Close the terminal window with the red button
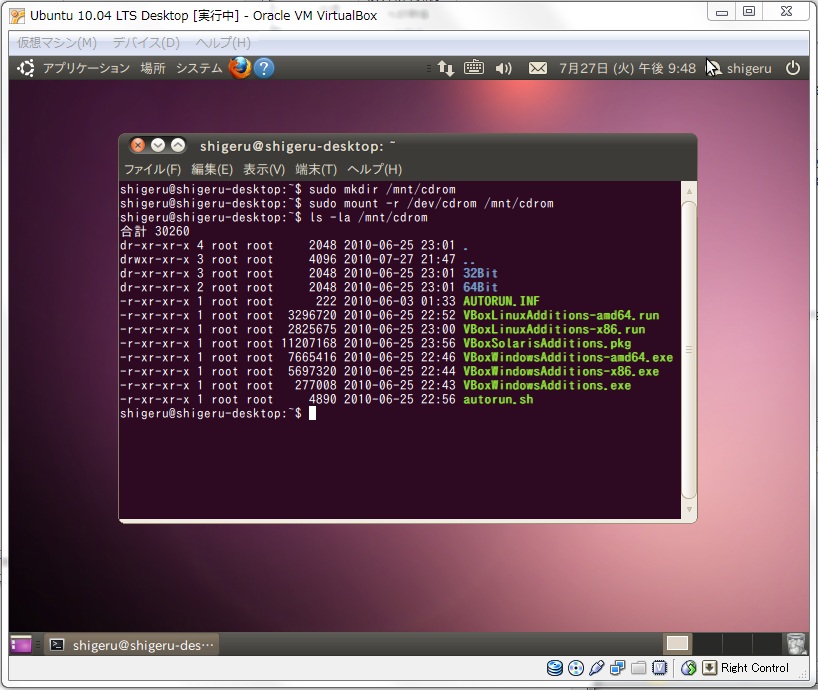 coord(138,146)
